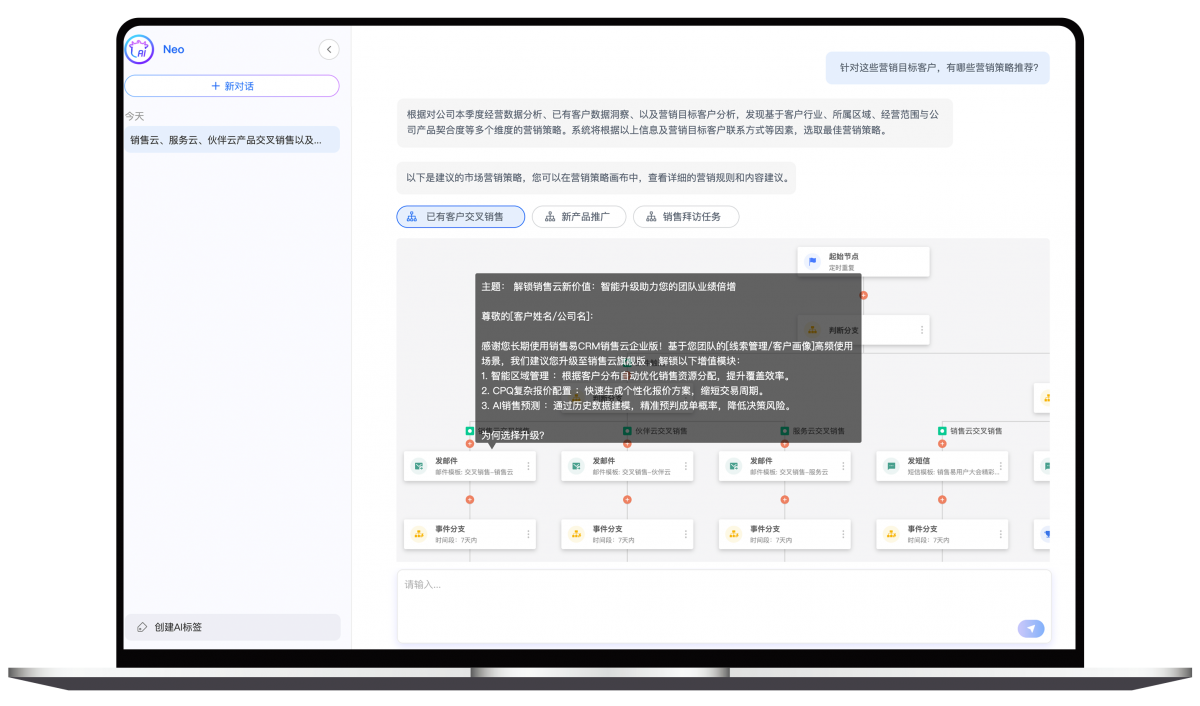Viewport: 1200px width, 706px height.
Task: Collapse the sidebar with the chevron button
Action: [328, 50]
